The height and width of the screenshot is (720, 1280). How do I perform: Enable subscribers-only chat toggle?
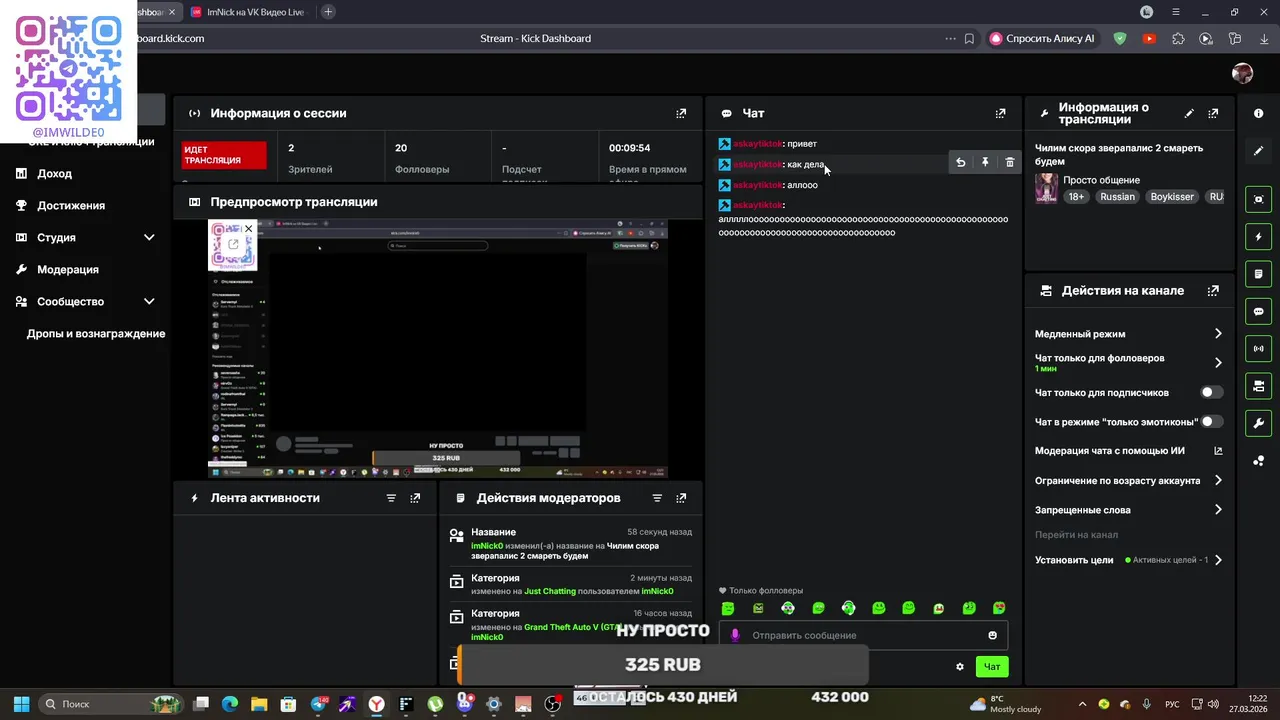click(x=1212, y=393)
